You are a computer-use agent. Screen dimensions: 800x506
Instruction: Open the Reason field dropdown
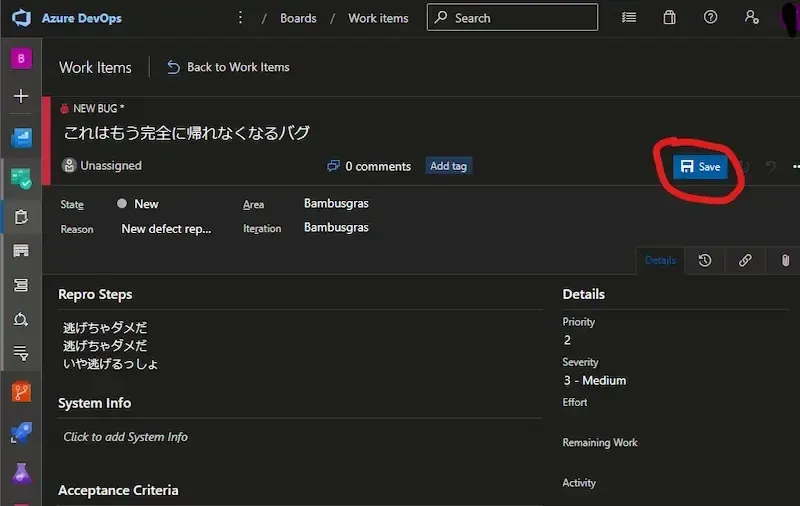click(x=166, y=229)
